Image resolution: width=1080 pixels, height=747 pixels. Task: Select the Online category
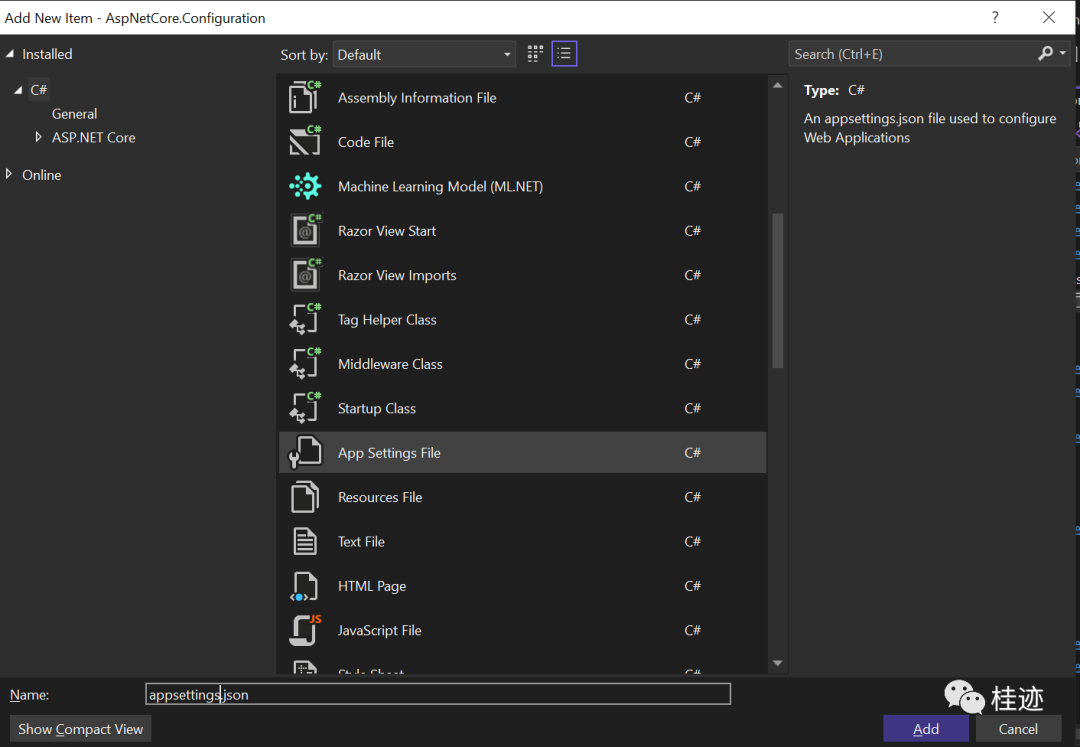pyautogui.click(x=41, y=175)
